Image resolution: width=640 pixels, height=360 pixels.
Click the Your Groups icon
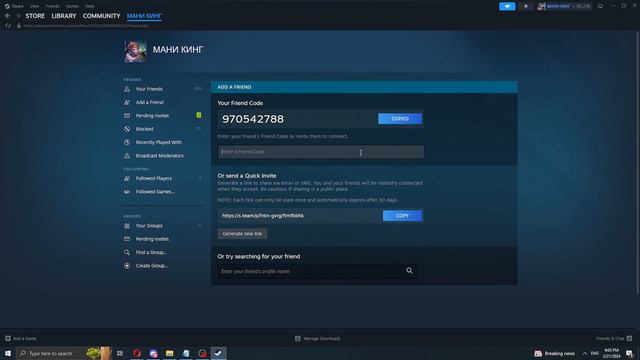pyautogui.click(x=127, y=226)
